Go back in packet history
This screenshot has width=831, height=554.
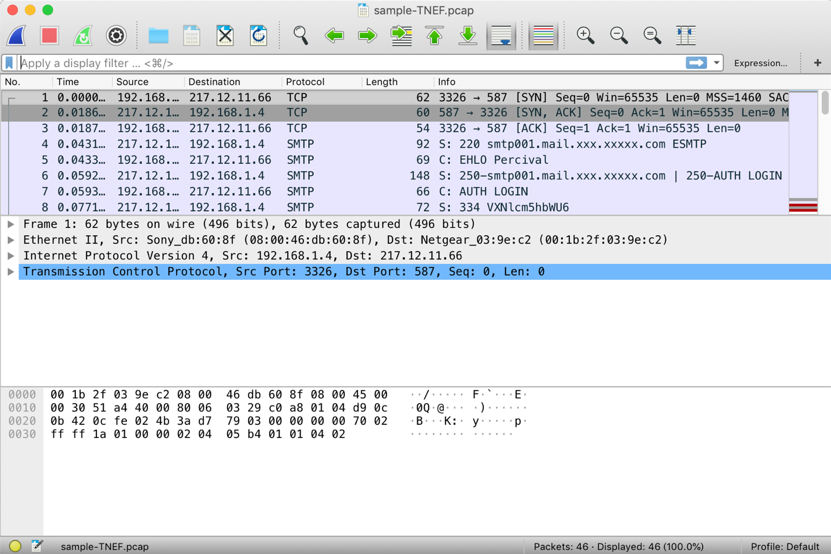click(x=334, y=36)
